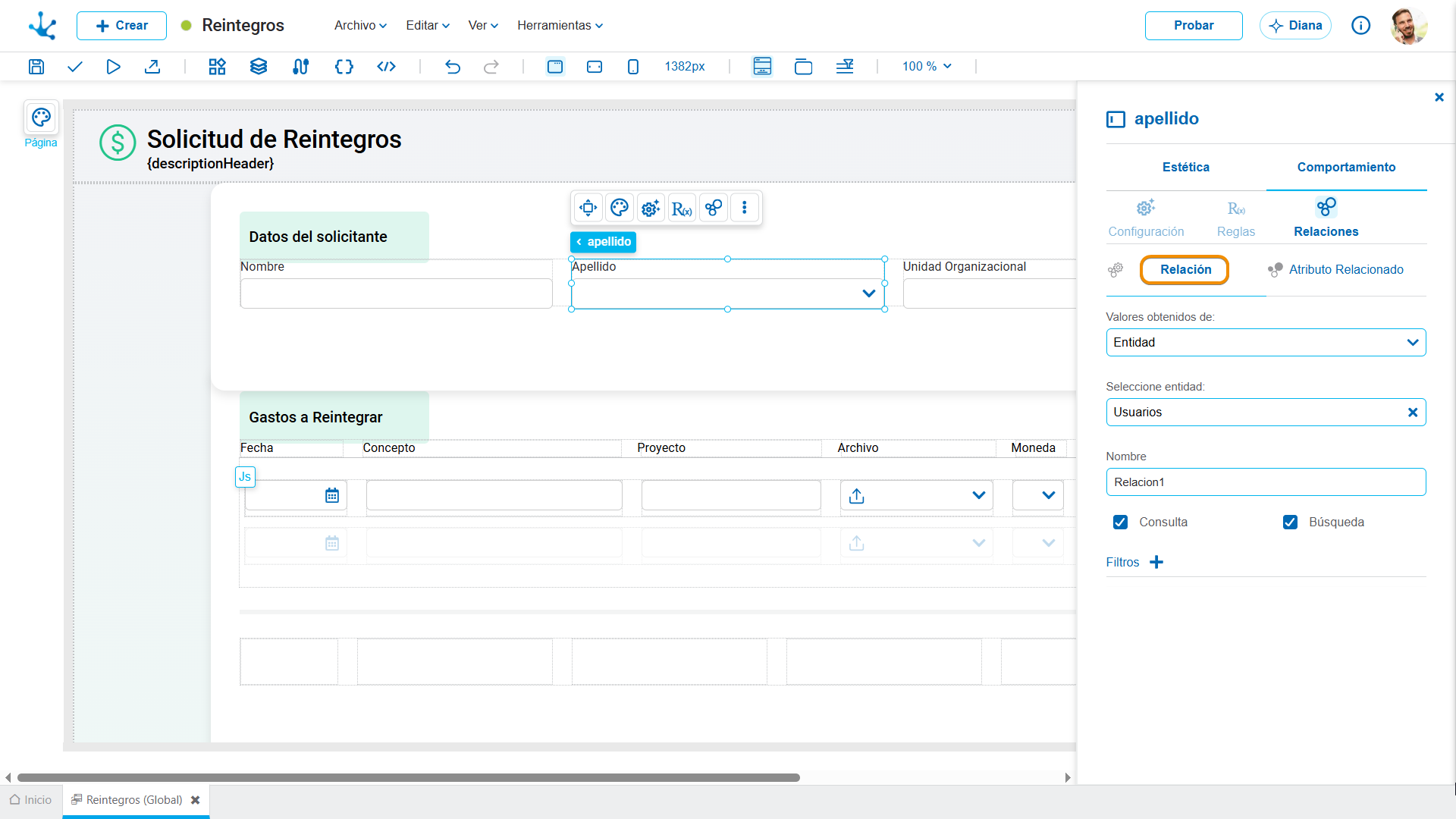Toggle the Consulta checkbox
Screen dimensions: 1456x819
(1120, 522)
